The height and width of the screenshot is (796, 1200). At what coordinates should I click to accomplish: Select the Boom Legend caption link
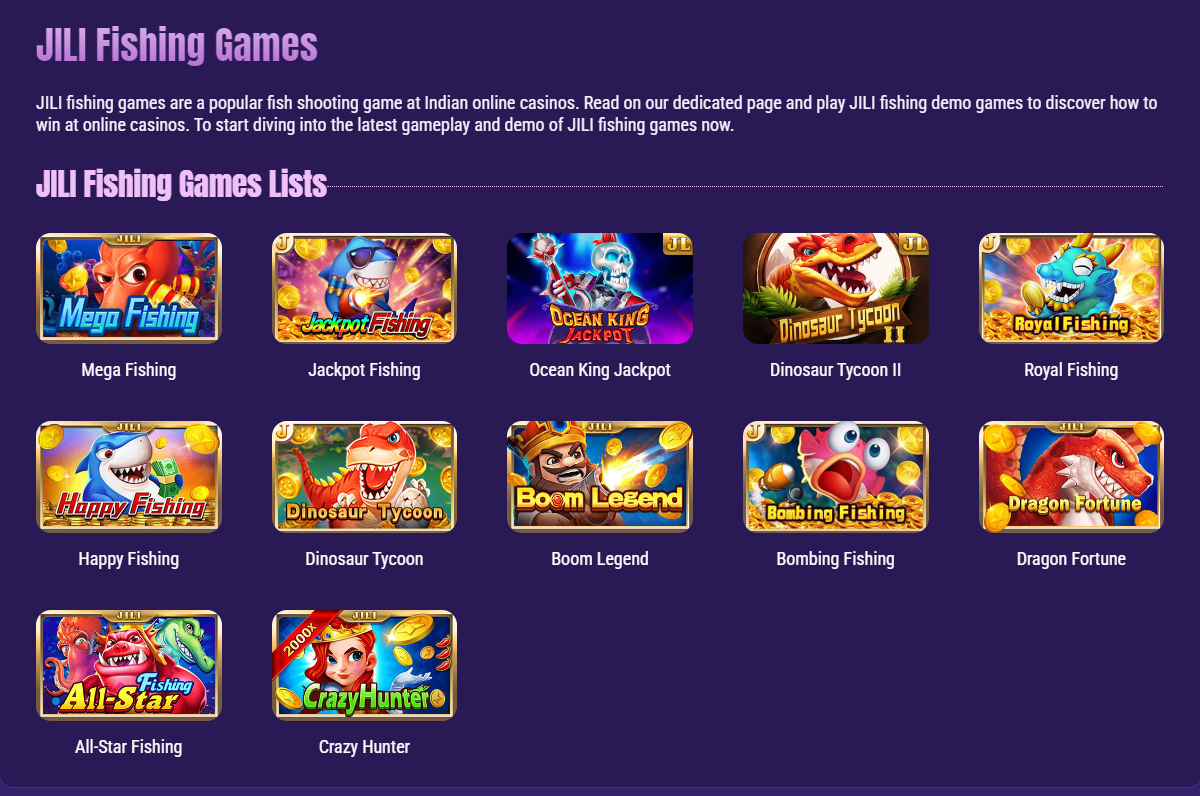coord(600,559)
